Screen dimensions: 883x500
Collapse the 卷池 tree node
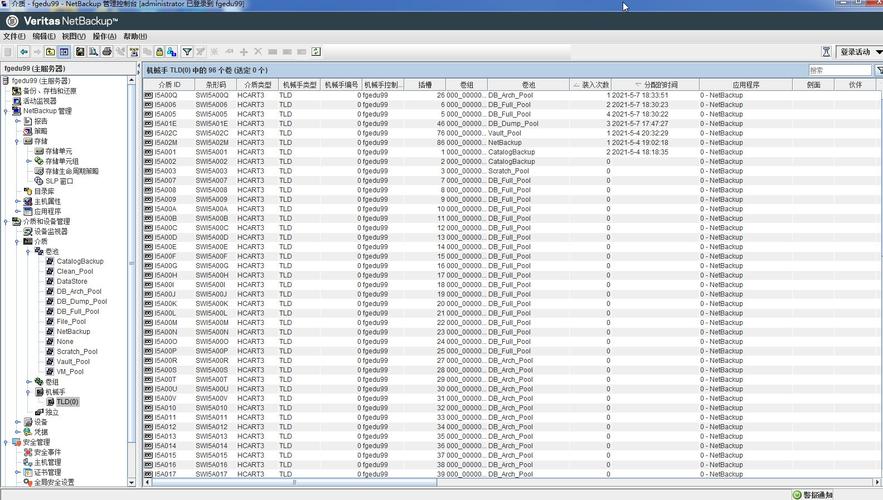pyautogui.click(x=29, y=252)
